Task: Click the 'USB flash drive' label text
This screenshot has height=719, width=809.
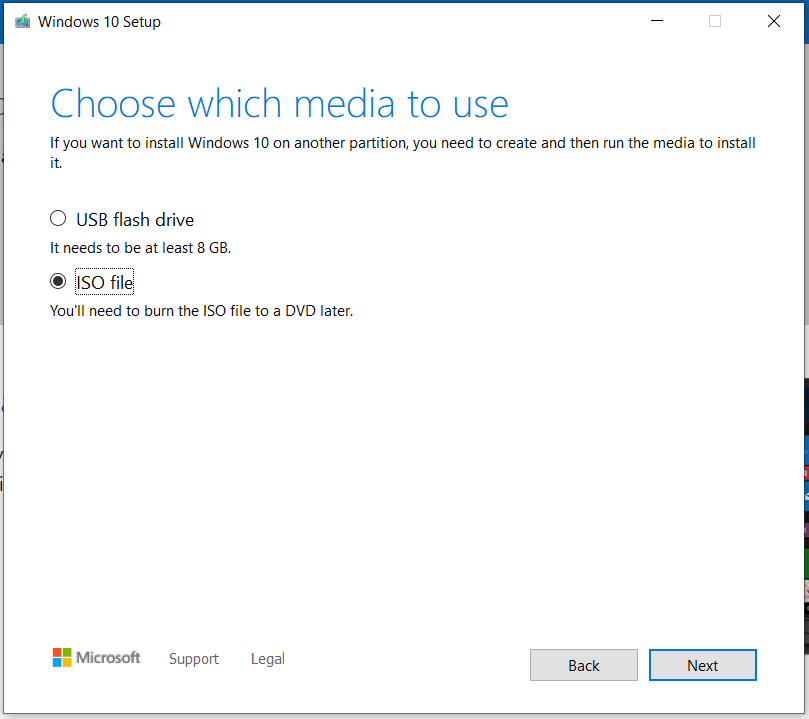Action: coord(135,220)
